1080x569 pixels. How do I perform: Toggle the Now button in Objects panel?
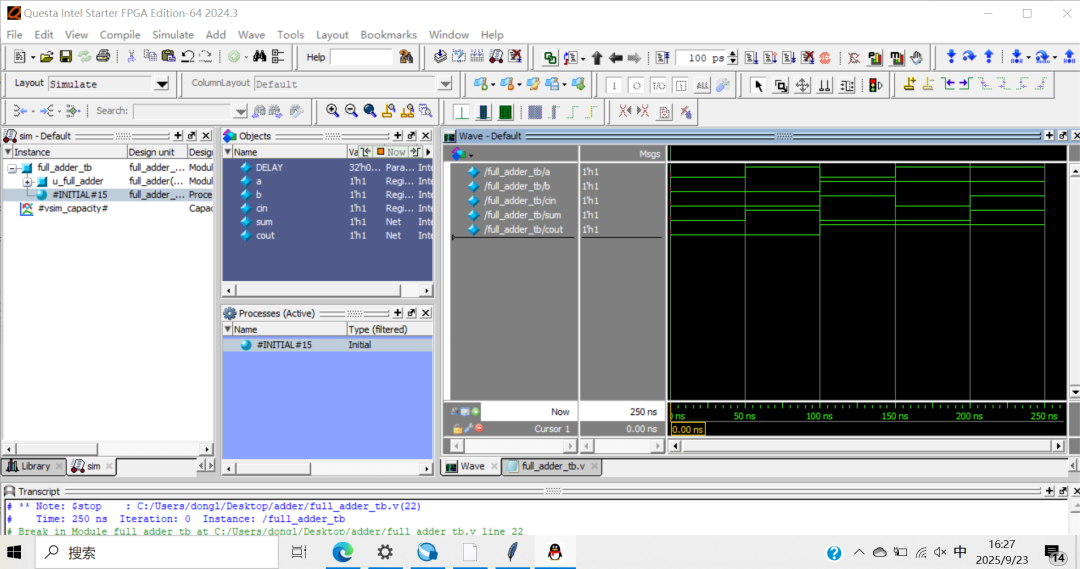[391, 151]
